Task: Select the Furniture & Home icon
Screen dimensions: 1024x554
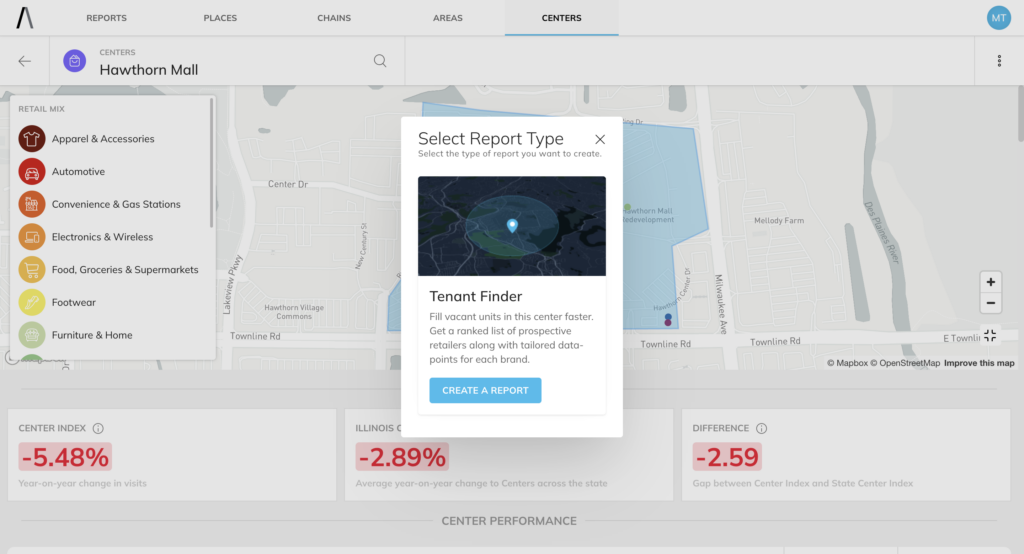Action: coord(32,334)
